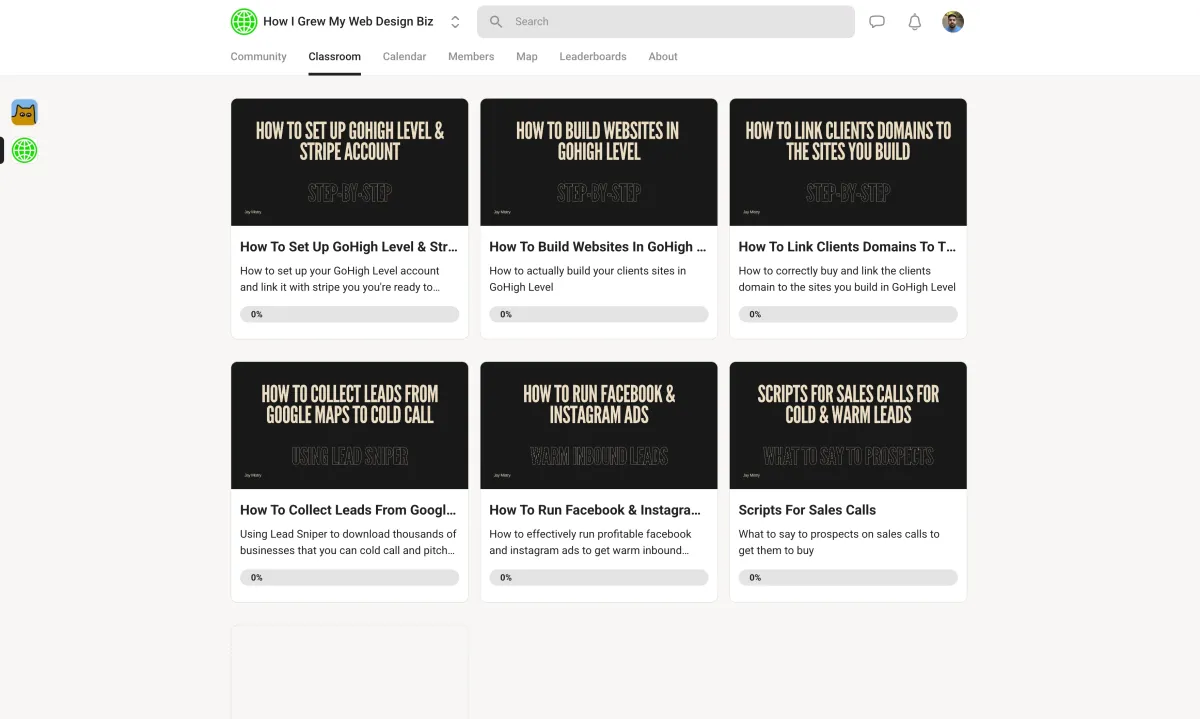1200x719 pixels.
Task: Click progress bar of Link Clients Domains course
Action: pyautogui.click(x=848, y=314)
